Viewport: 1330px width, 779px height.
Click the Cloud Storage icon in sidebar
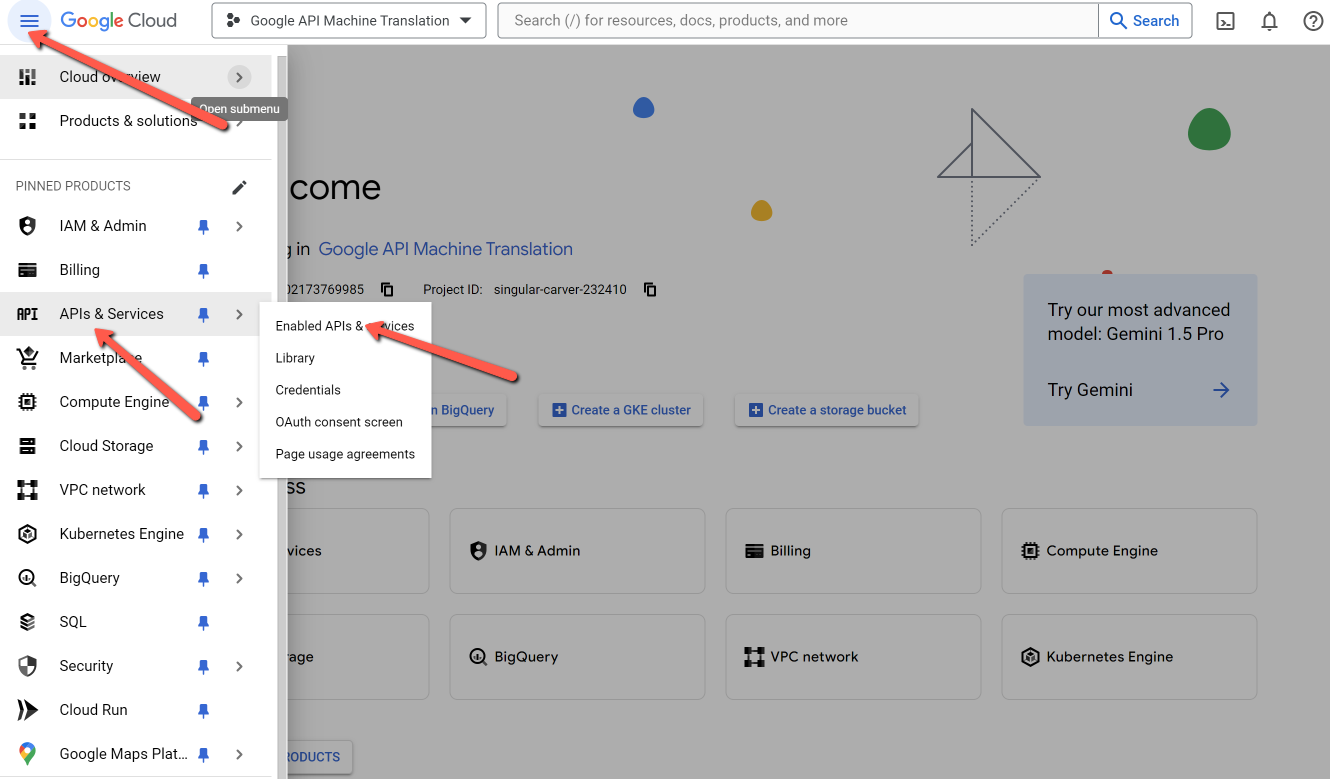click(28, 446)
